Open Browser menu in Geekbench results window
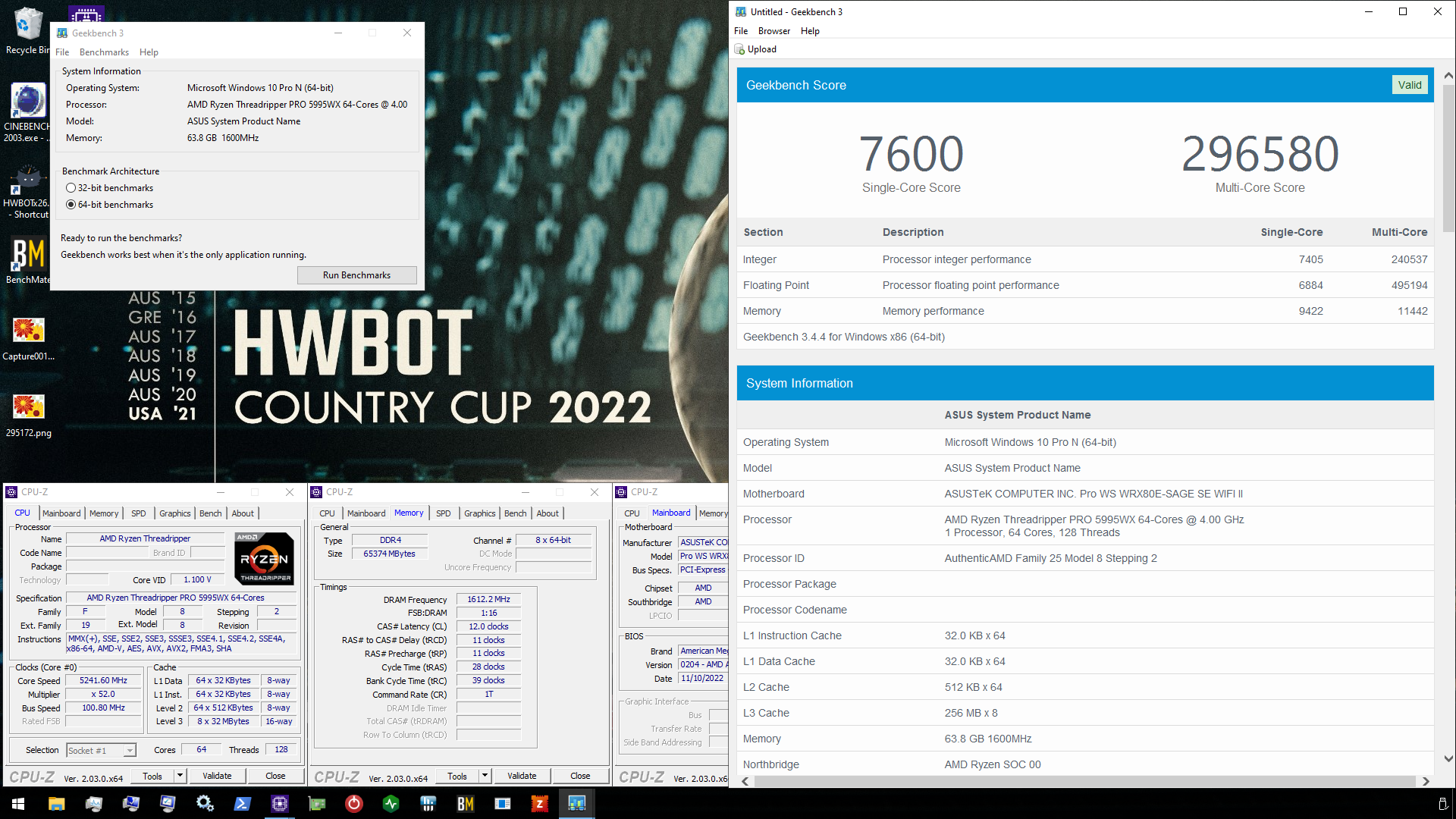 click(774, 31)
